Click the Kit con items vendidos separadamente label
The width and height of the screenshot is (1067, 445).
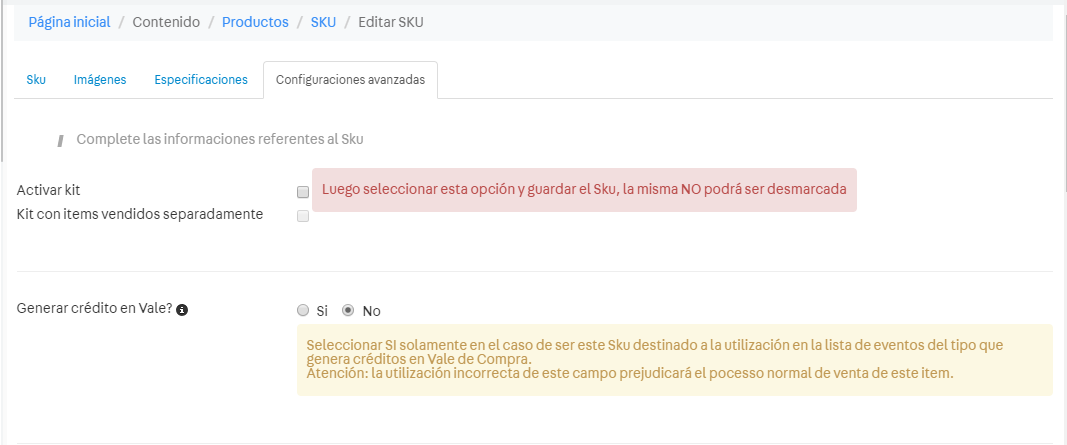pos(140,213)
